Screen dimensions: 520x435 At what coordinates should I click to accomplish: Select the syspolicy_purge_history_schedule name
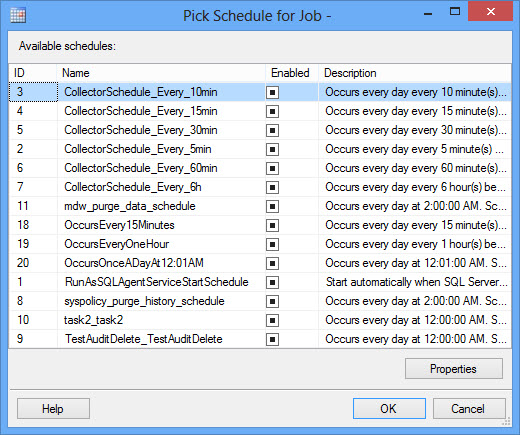coord(144,301)
